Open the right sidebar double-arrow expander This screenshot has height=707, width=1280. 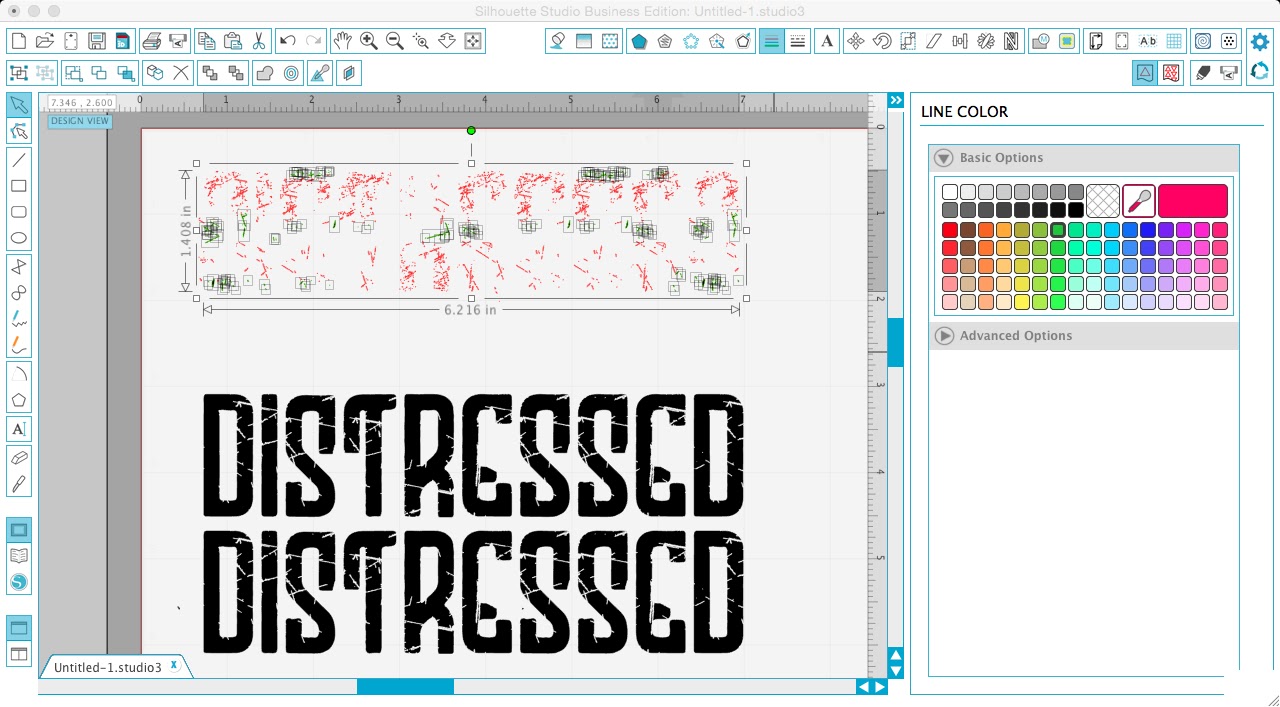[x=895, y=100]
